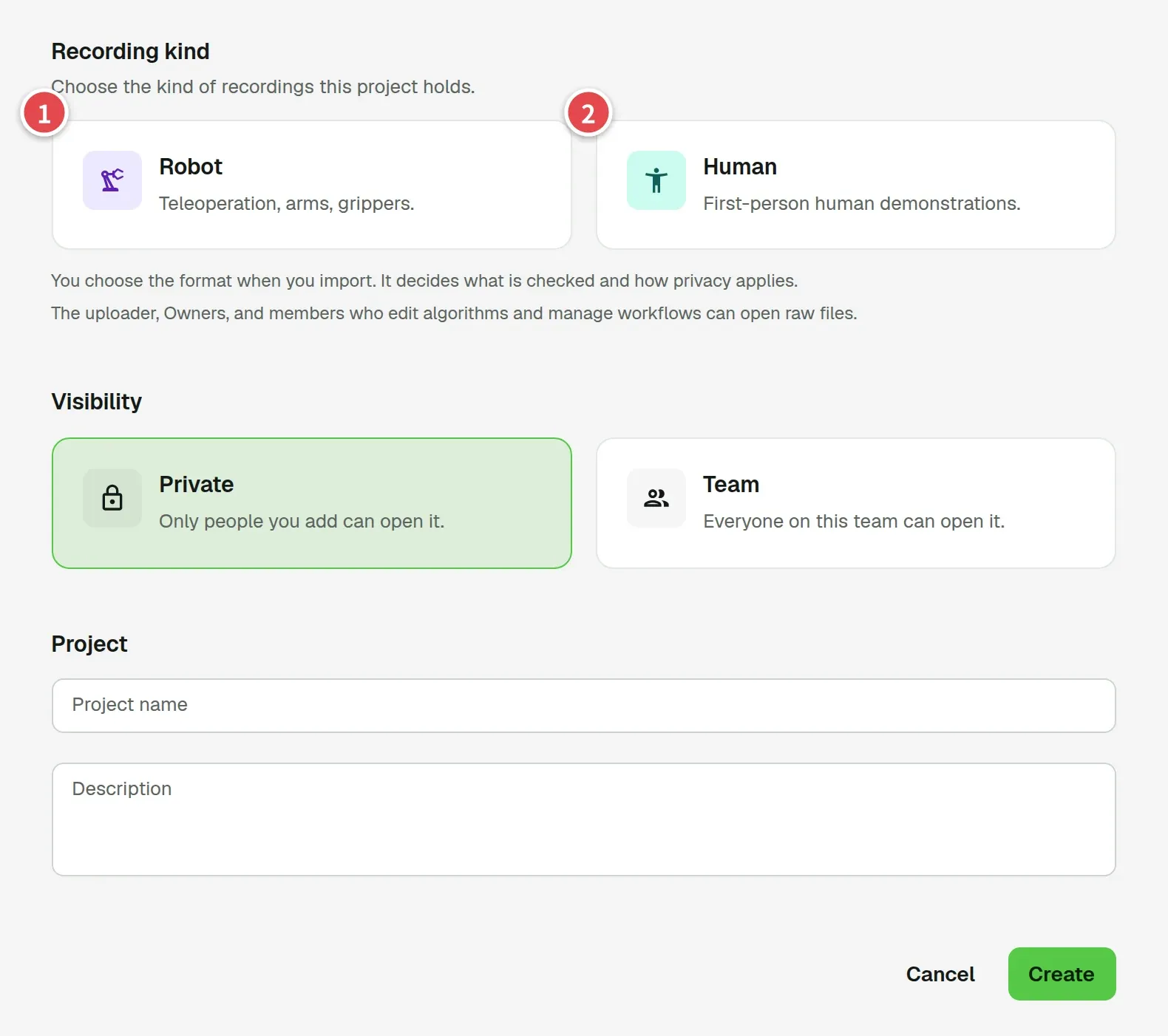The height and width of the screenshot is (1036, 1168).
Task: Click the padlock icon in Private
Action: point(112,498)
